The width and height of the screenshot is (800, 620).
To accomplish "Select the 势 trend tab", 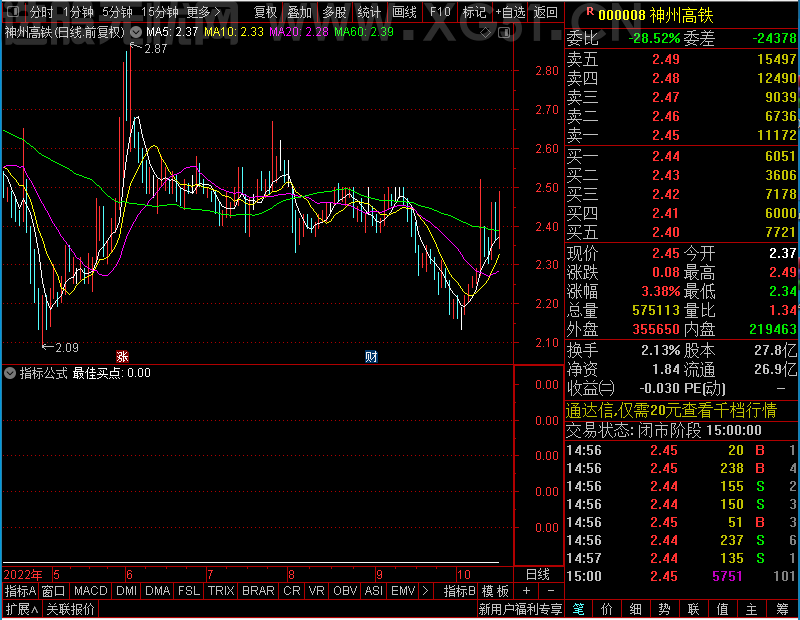I will [x=664, y=609].
